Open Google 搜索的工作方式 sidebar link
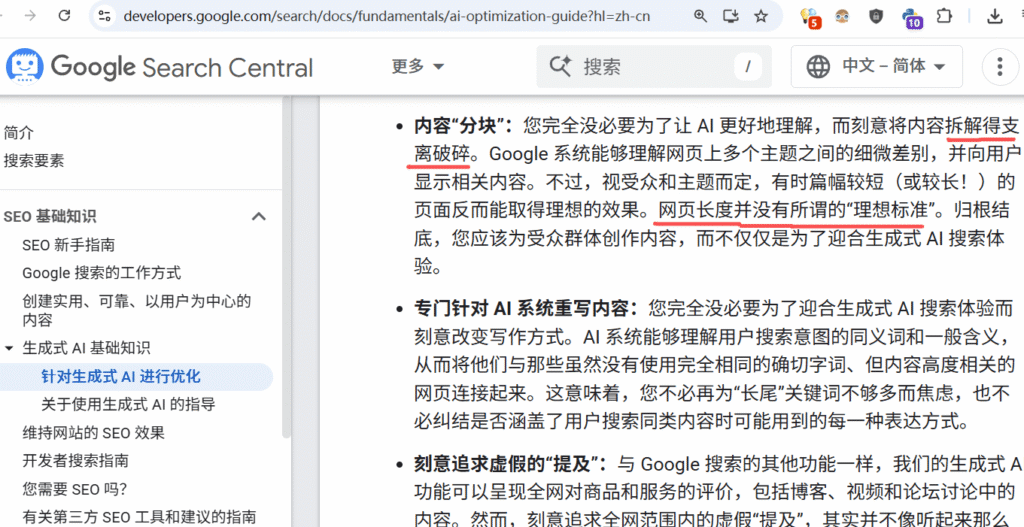The image size is (1024, 527). click(x=102, y=272)
